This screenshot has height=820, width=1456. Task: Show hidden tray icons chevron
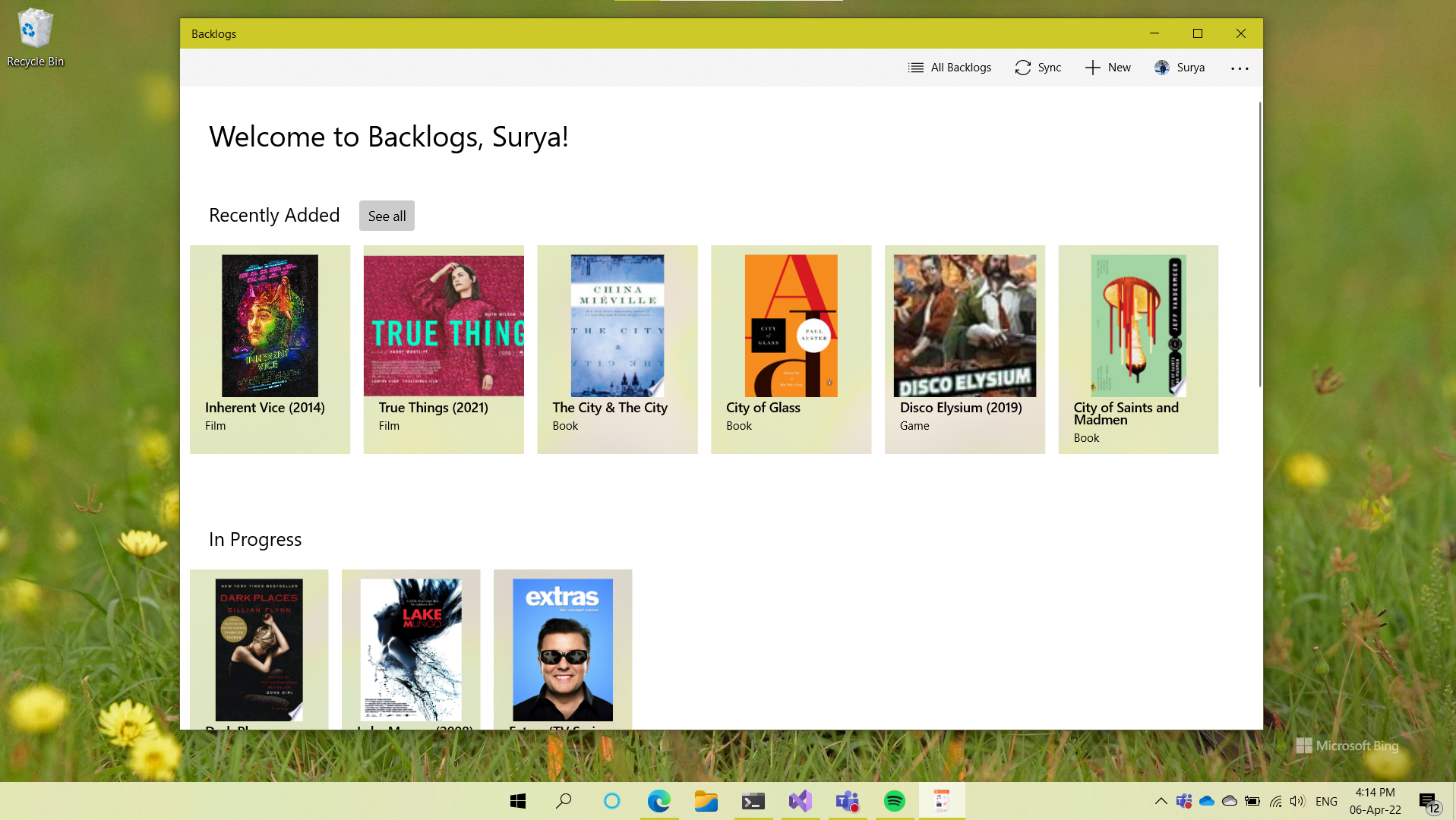point(1161,801)
